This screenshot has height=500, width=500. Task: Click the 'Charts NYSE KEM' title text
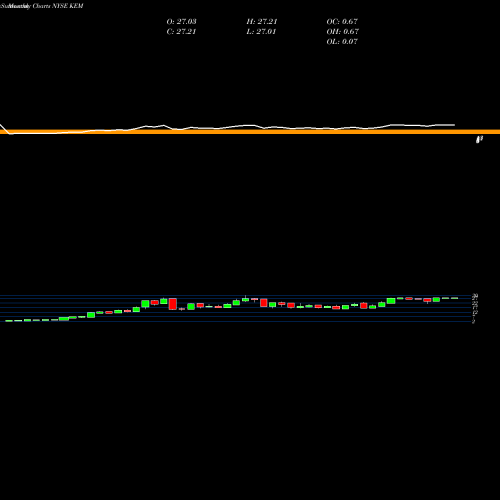tap(58, 6)
